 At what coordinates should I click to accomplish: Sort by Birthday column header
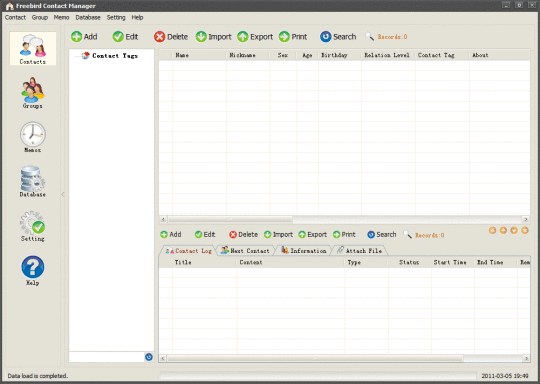point(340,55)
